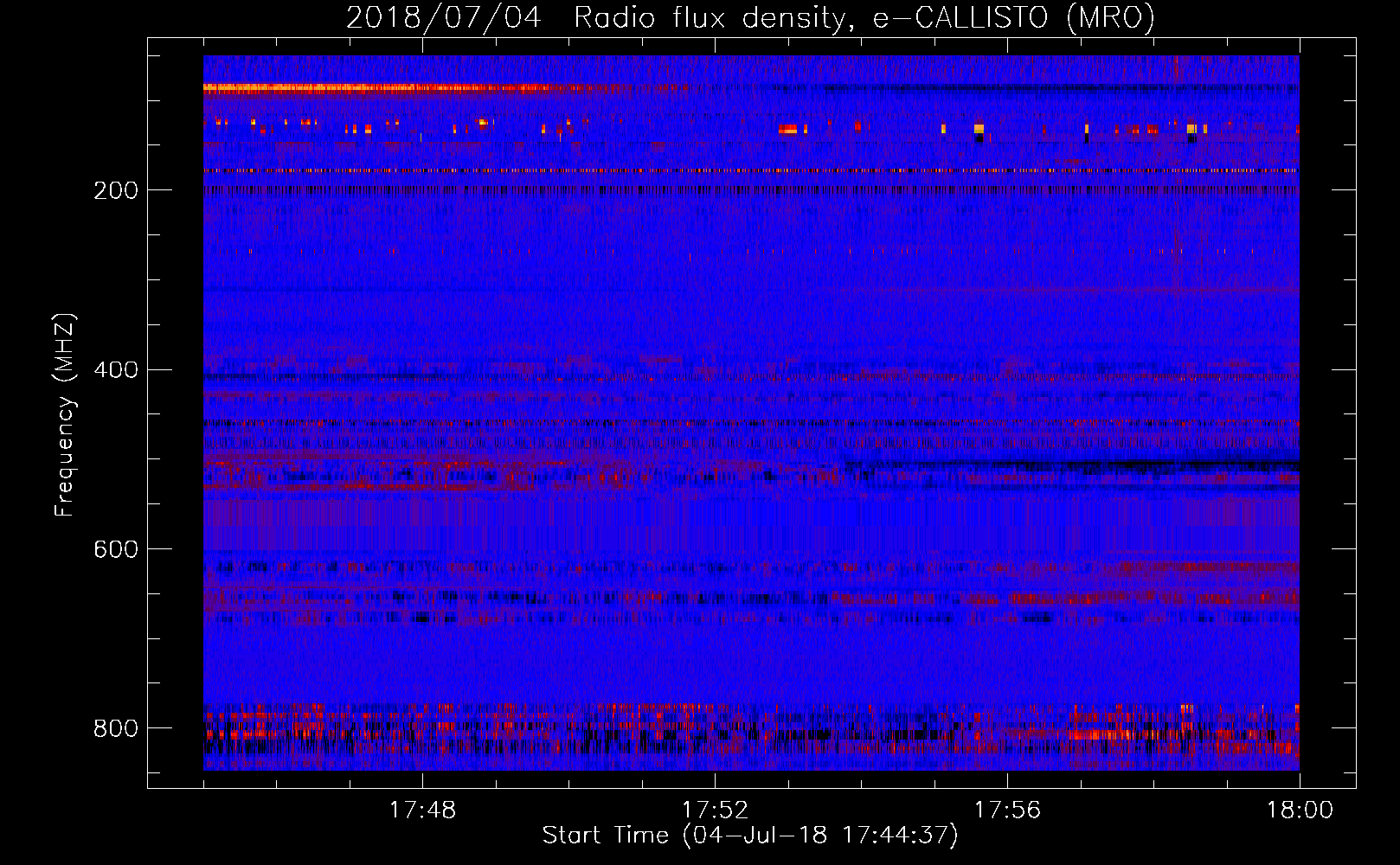Viewport: 1400px width, 865px height.
Task: Click the 17:52 time tick label
Action: (x=715, y=811)
